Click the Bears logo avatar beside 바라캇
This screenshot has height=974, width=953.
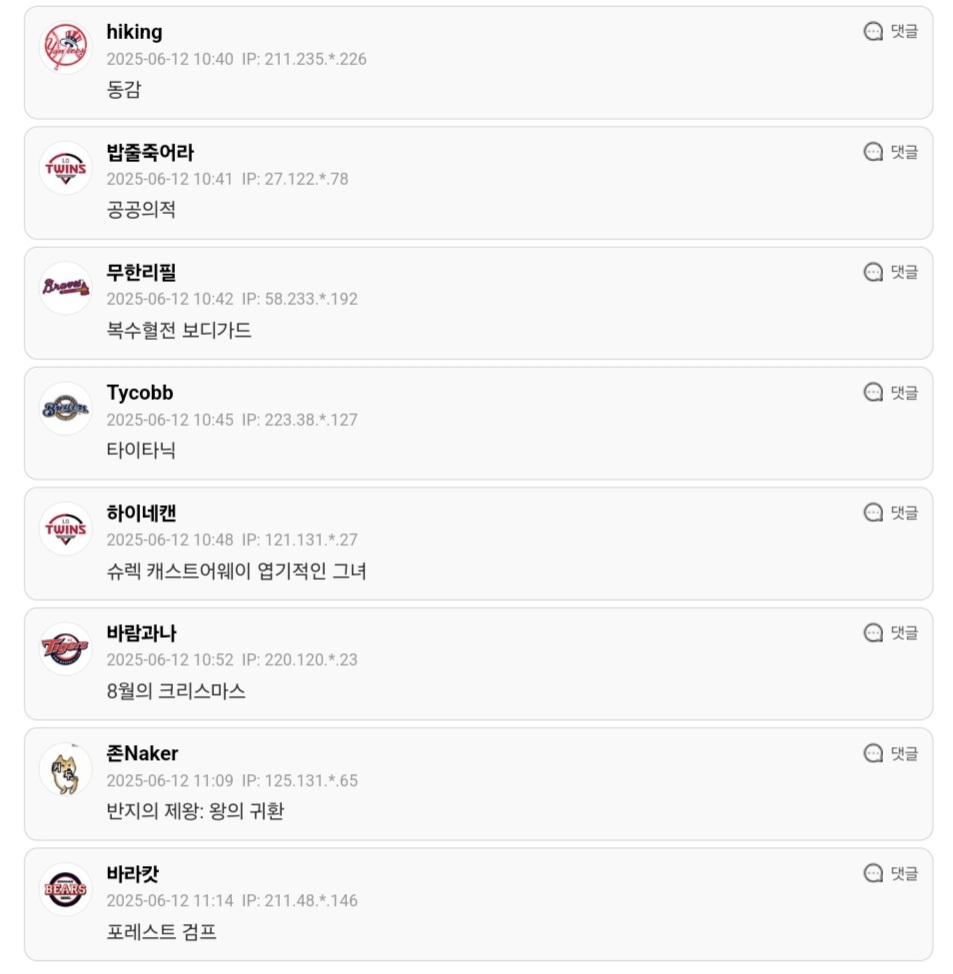coord(65,889)
